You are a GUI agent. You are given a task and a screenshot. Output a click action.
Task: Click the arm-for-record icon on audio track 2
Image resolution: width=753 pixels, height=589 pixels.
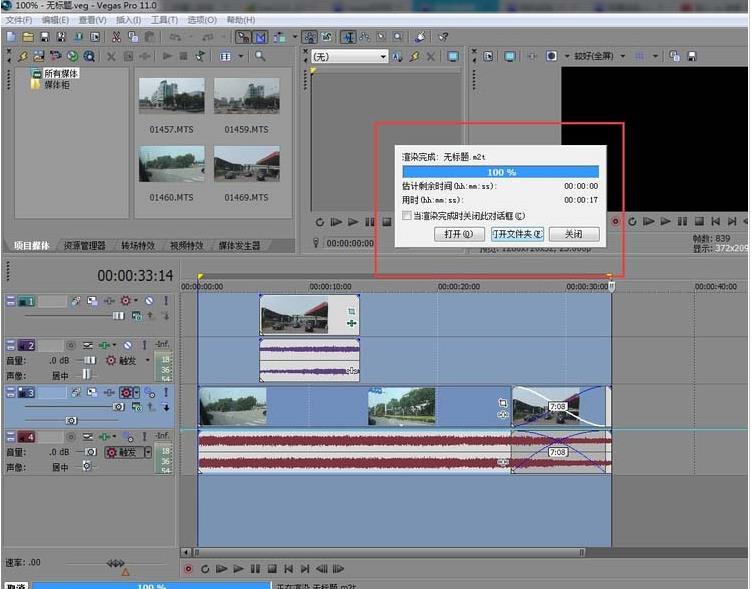pos(73,345)
